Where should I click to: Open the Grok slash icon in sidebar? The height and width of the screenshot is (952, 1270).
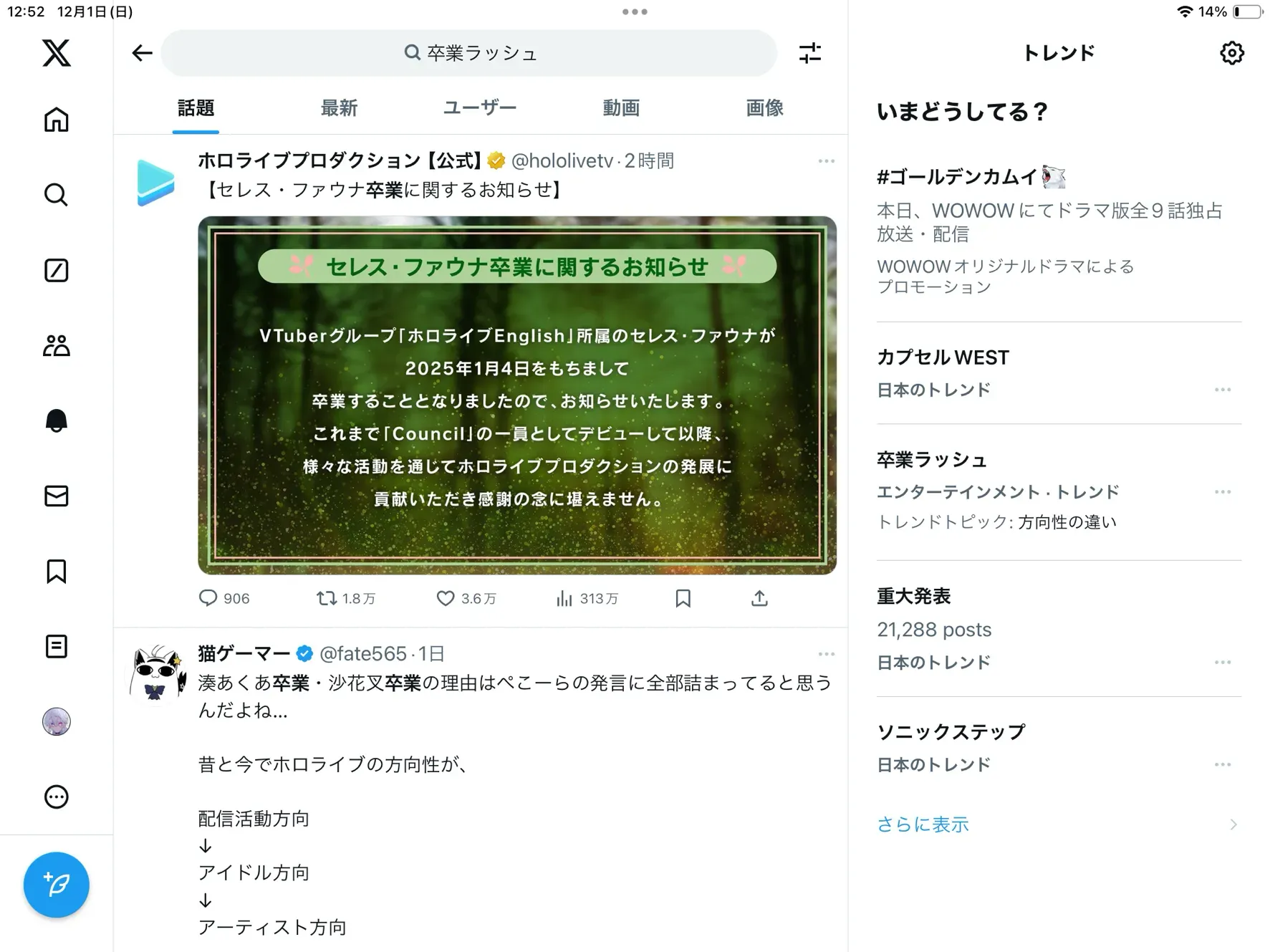[56, 270]
